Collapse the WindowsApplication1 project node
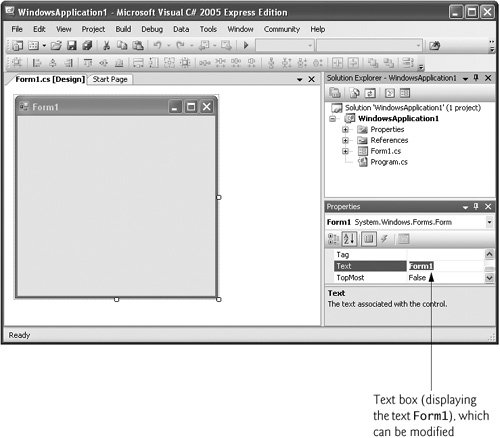 332,118
